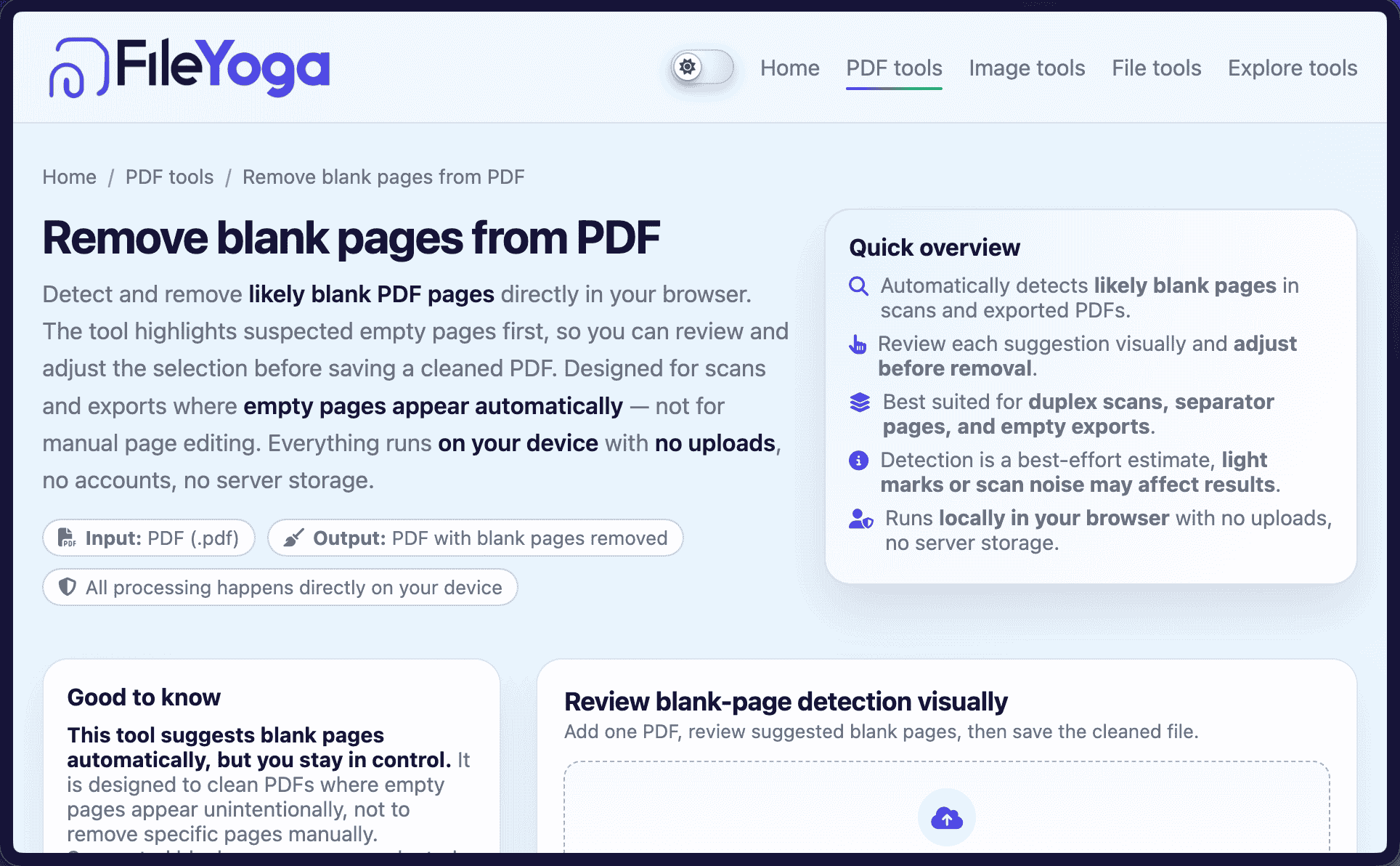Click the FileYoga logo
This screenshot has height=866, width=1400.
pos(190,68)
